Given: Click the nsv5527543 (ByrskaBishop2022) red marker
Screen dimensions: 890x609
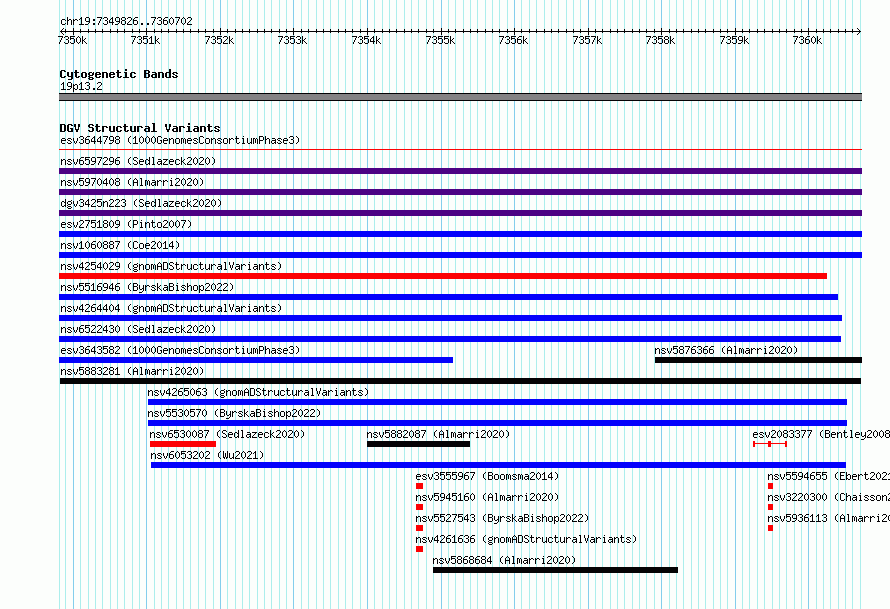Looking at the screenshot, I should pos(419,528).
